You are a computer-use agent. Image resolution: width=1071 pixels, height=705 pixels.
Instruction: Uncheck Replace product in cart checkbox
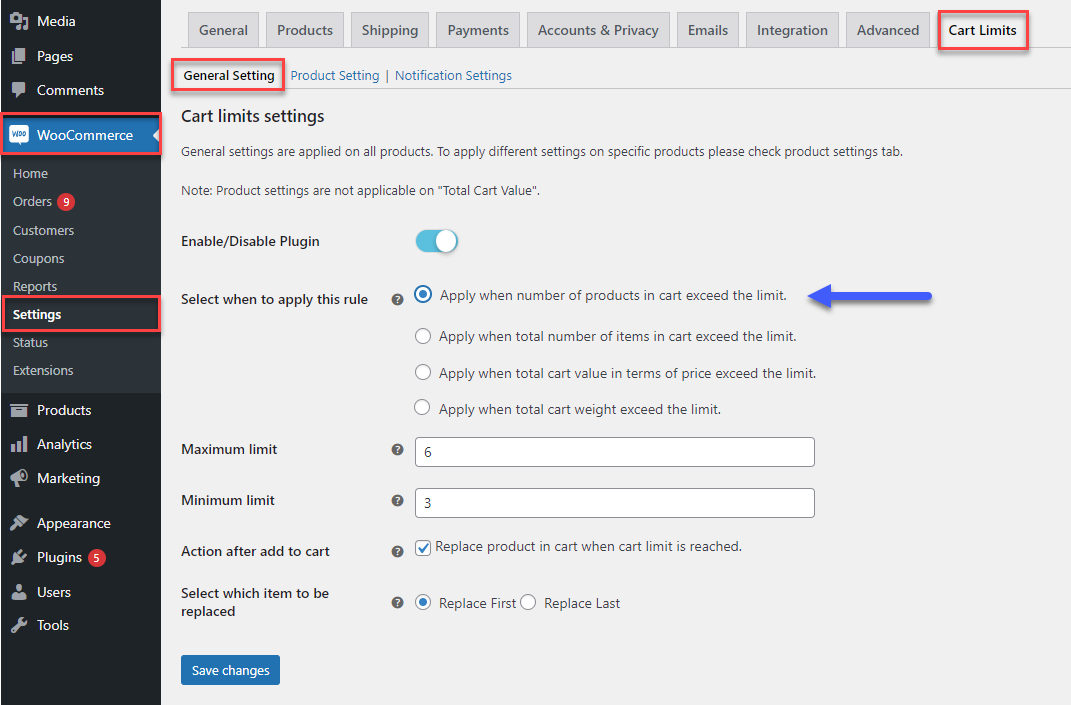click(x=423, y=547)
